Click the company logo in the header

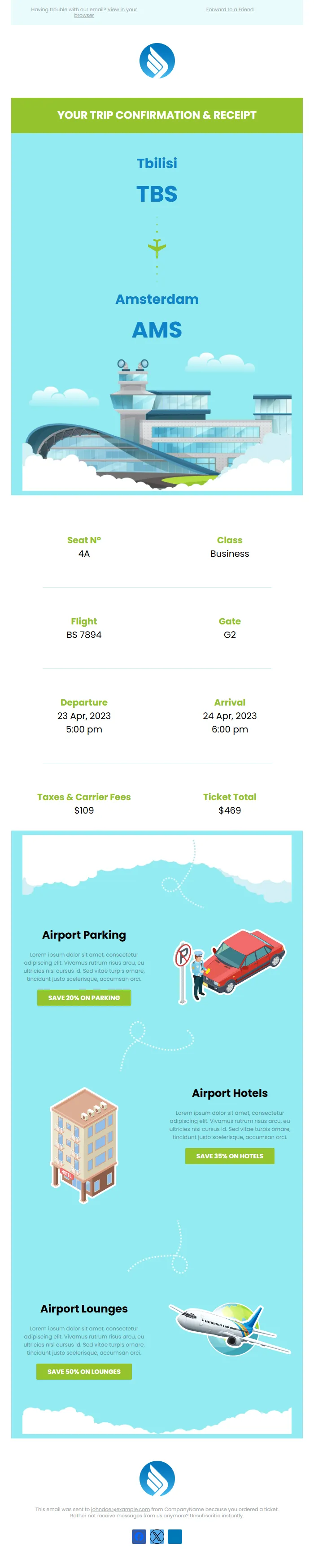pos(157,61)
